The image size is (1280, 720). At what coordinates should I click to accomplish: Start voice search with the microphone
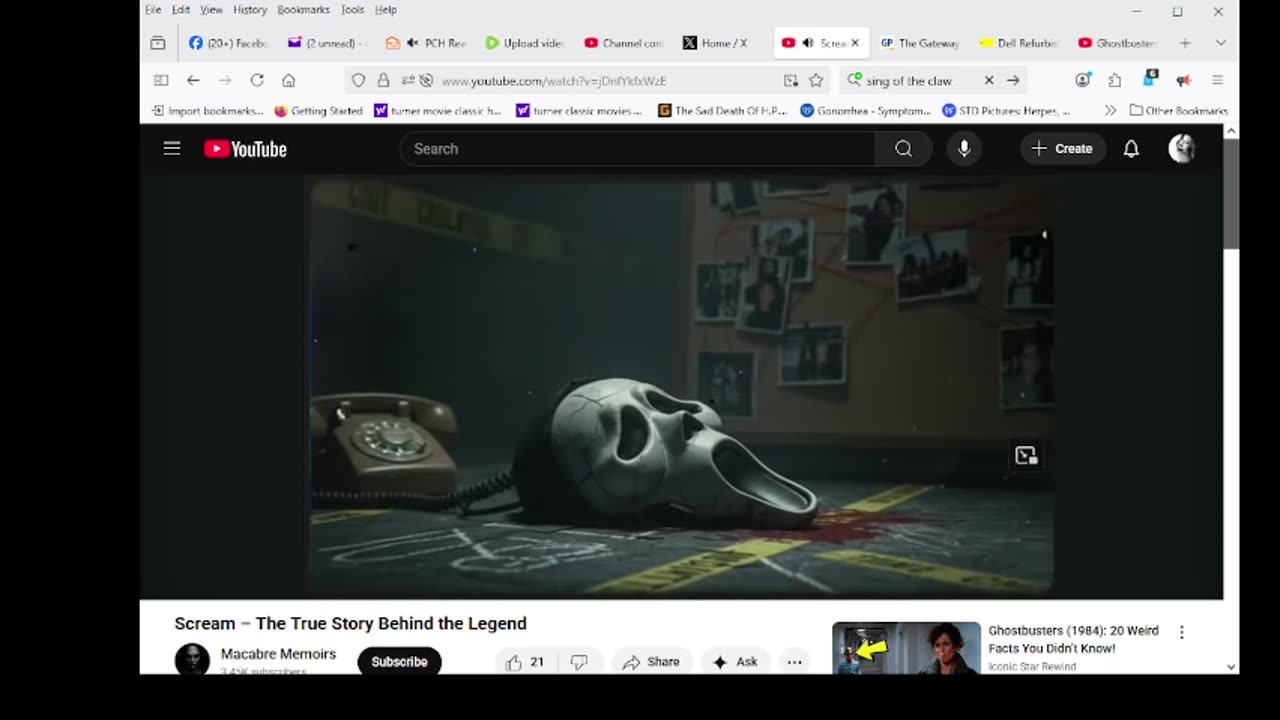(964, 149)
